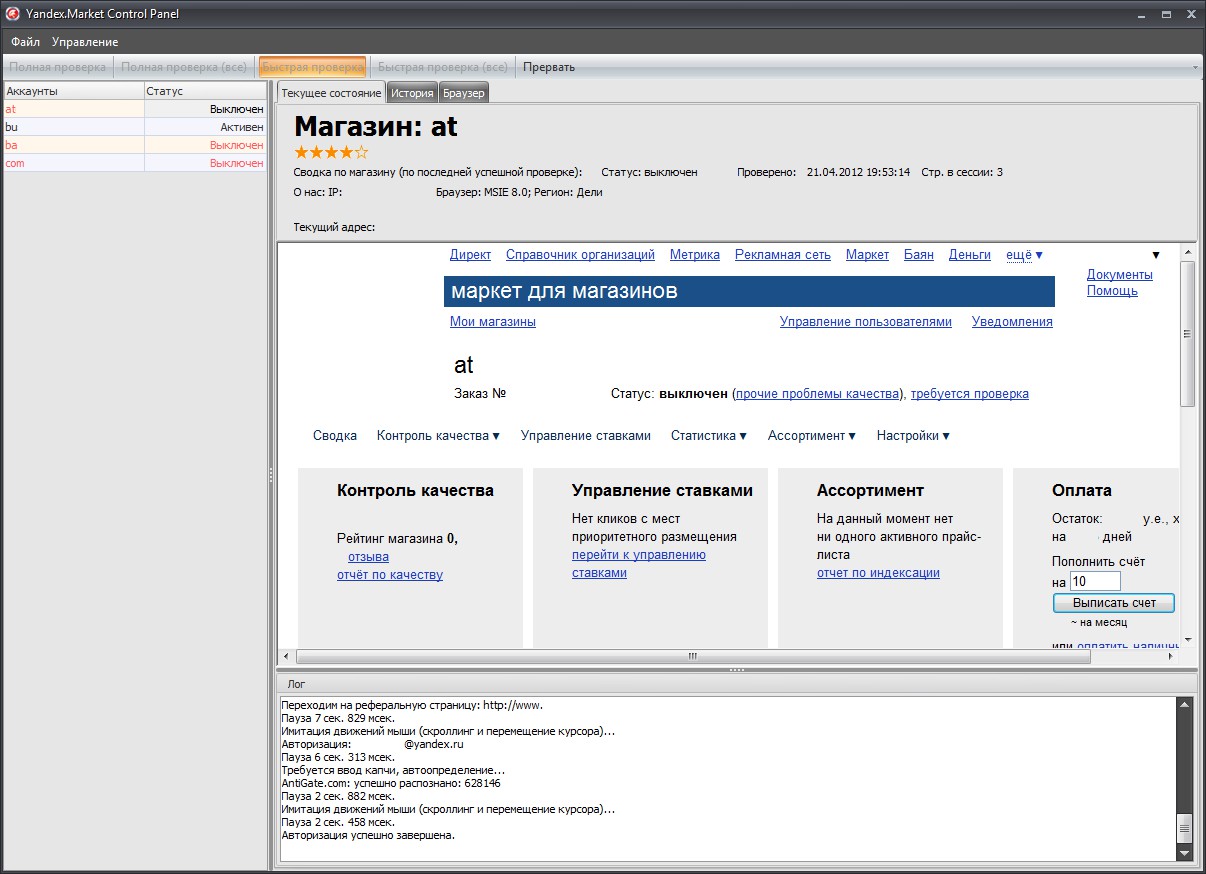This screenshot has height=874, width=1206.
Task: Open Управление пользователями link
Action: click(866, 322)
